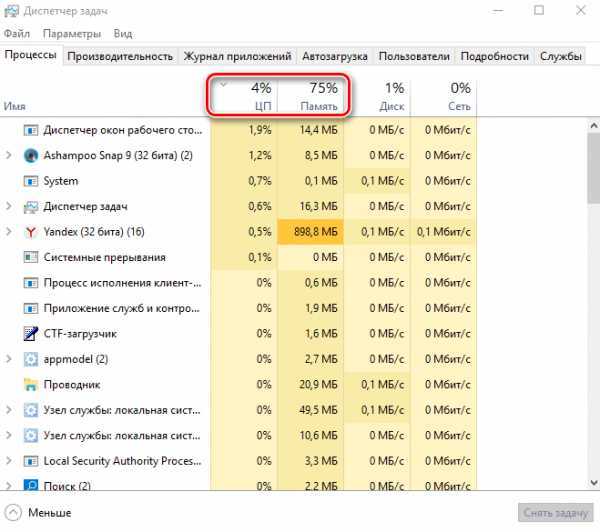
Task: Click the 20,9 МБ memory value
Action: point(318,385)
